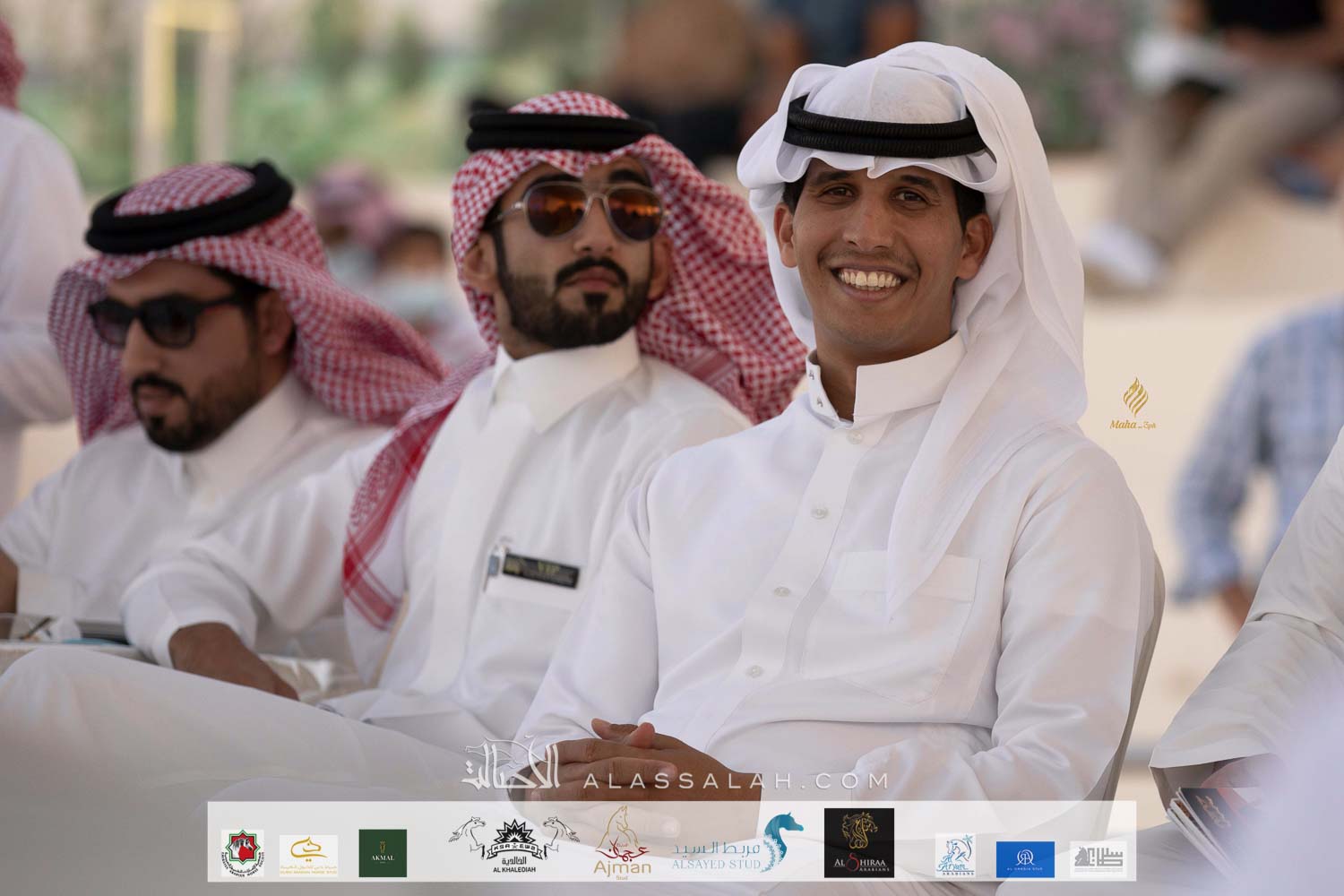Select the Al Shiraa Arabians logo
The width and height of the screenshot is (1344, 896).
pos(858,843)
